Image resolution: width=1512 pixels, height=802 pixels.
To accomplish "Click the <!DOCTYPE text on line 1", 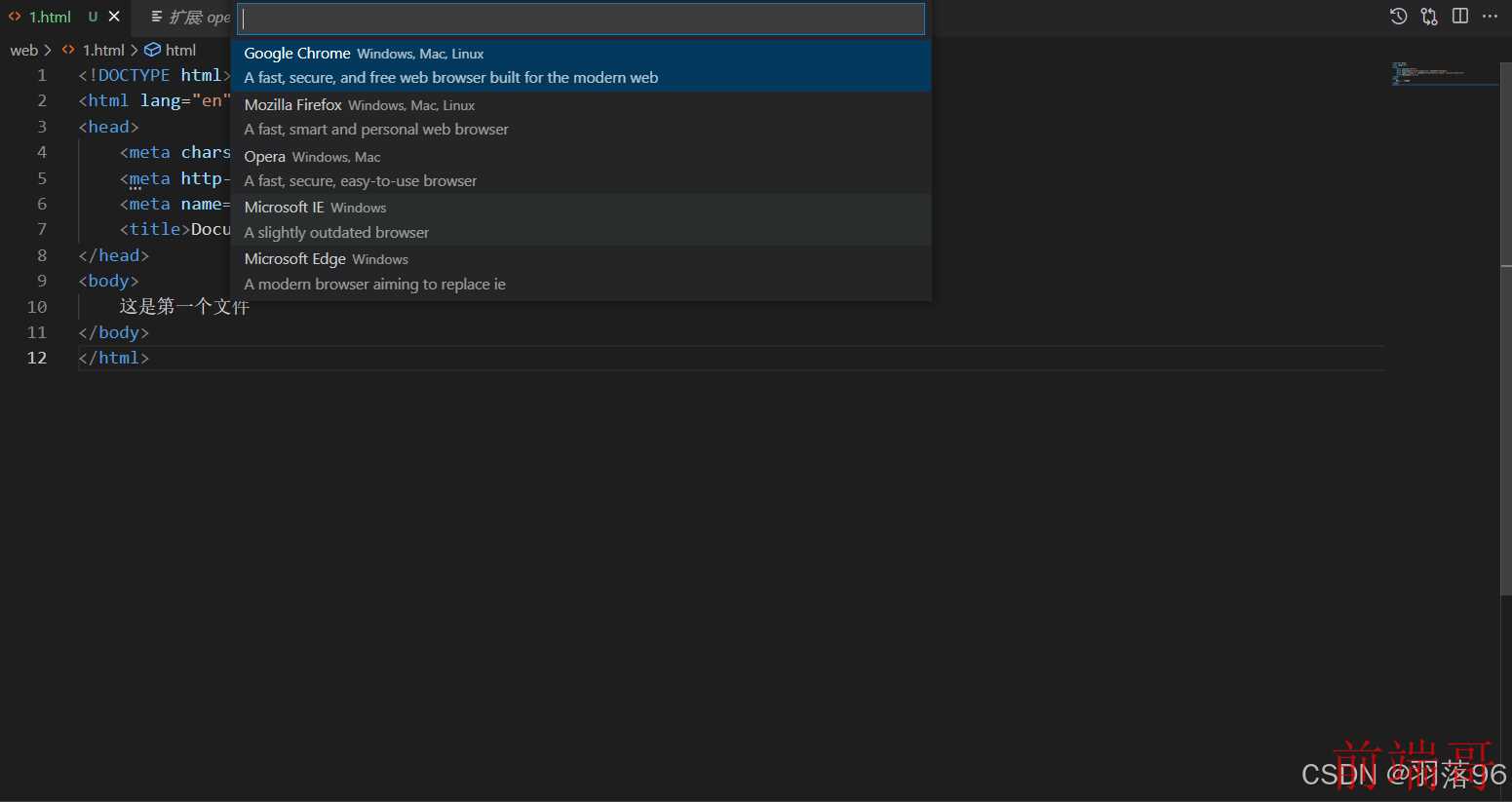I will (124, 75).
